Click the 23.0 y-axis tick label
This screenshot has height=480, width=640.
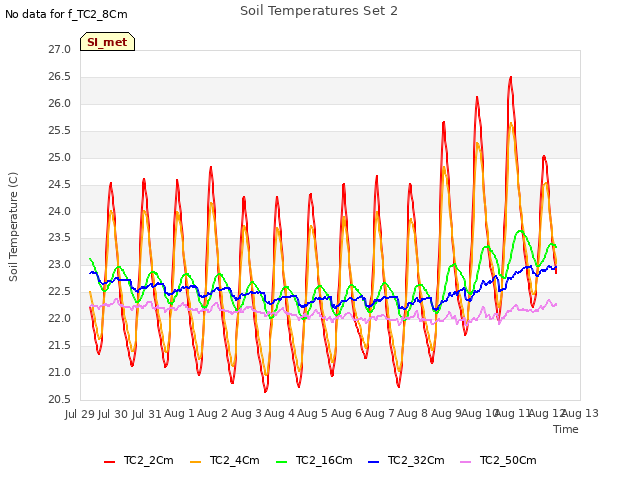point(60,264)
